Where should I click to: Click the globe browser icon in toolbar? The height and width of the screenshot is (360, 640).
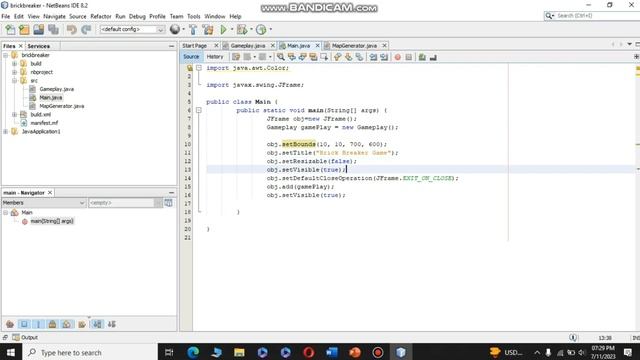point(175,29)
